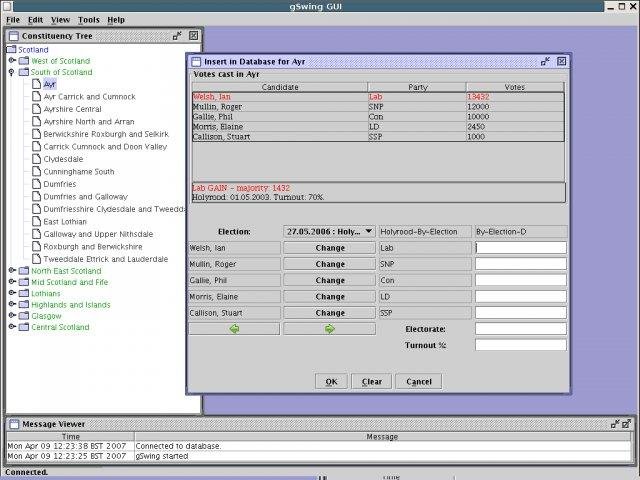
Task: Select the Tweeddale Ettrick and Lauderdale constituency
Action: tap(106, 259)
